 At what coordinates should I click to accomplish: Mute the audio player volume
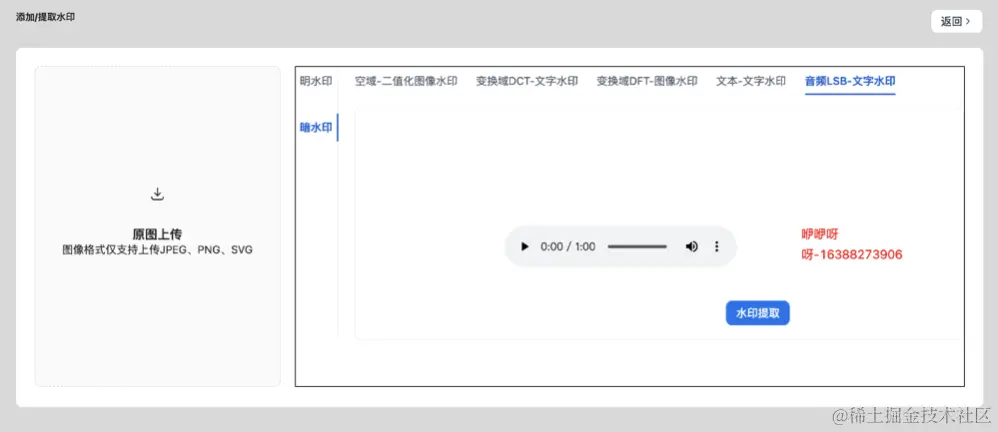(x=691, y=246)
